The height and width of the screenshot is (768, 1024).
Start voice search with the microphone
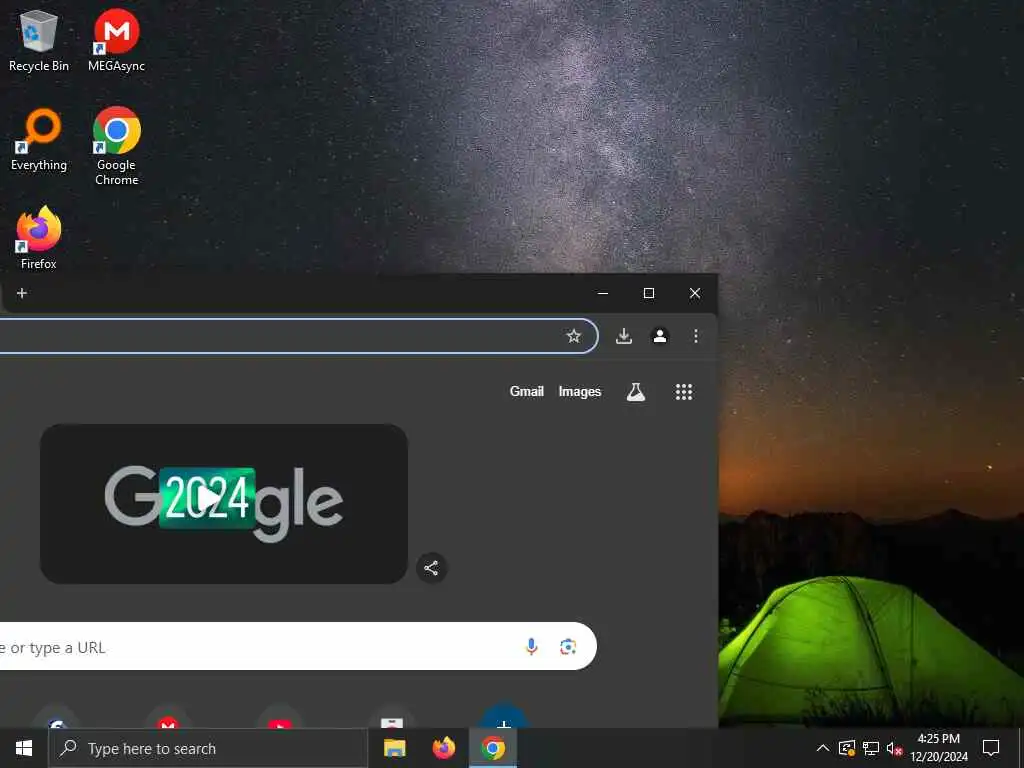[x=532, y=647]
